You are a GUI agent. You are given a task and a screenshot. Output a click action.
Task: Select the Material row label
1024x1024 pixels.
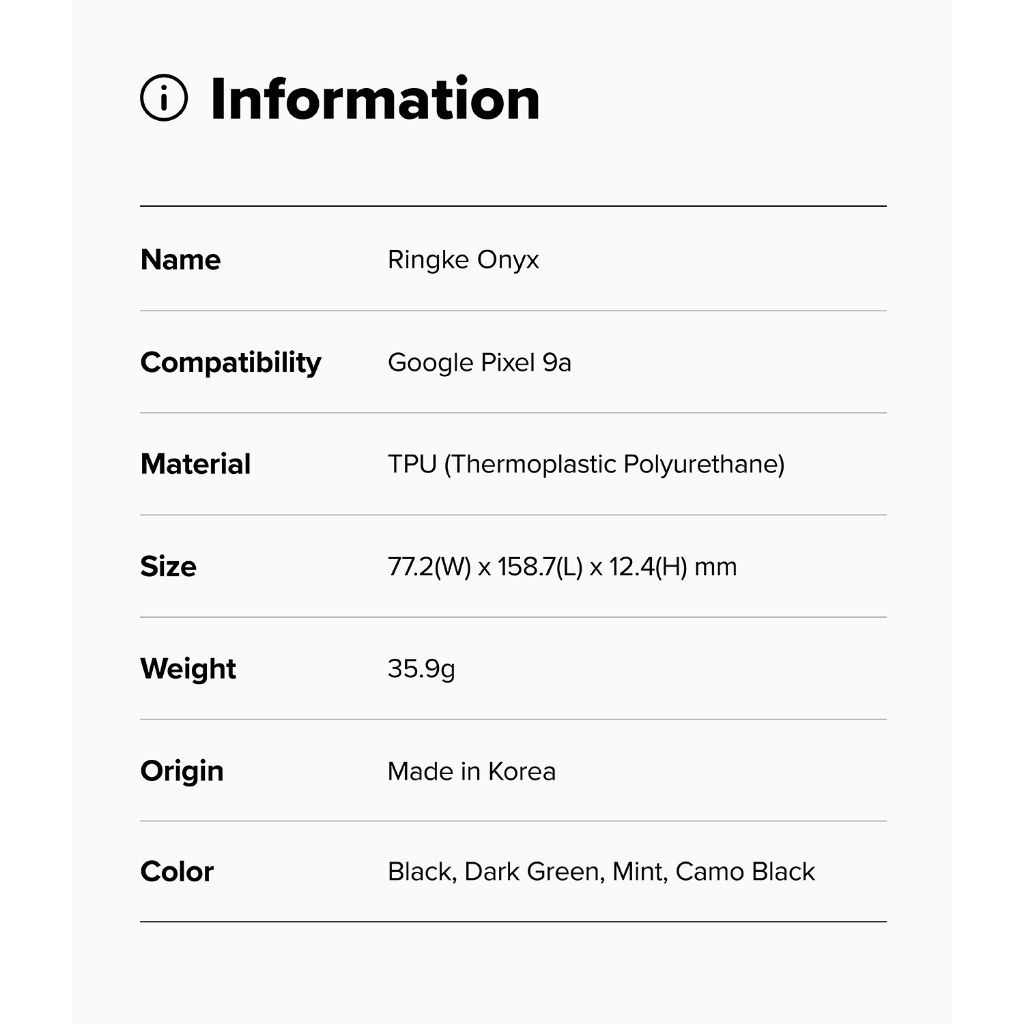pyautogui.click(x=195, y=464)
